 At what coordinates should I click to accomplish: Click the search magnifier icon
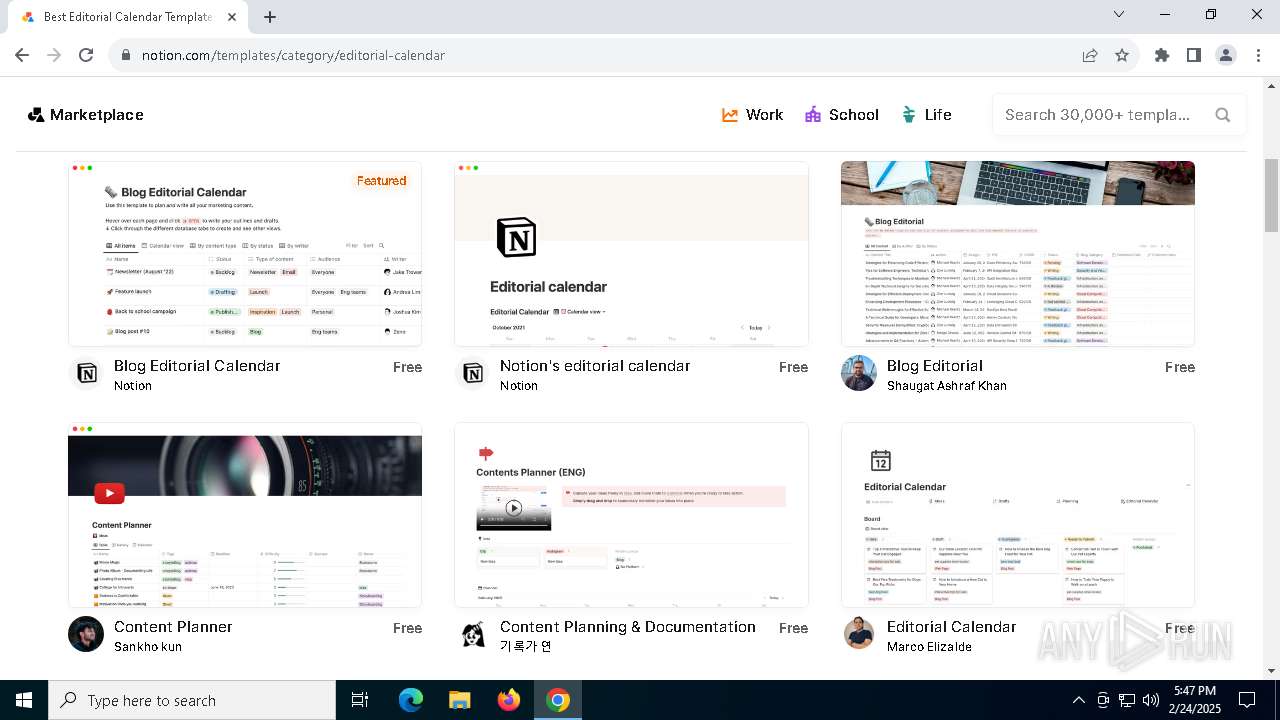[1222, 115]
